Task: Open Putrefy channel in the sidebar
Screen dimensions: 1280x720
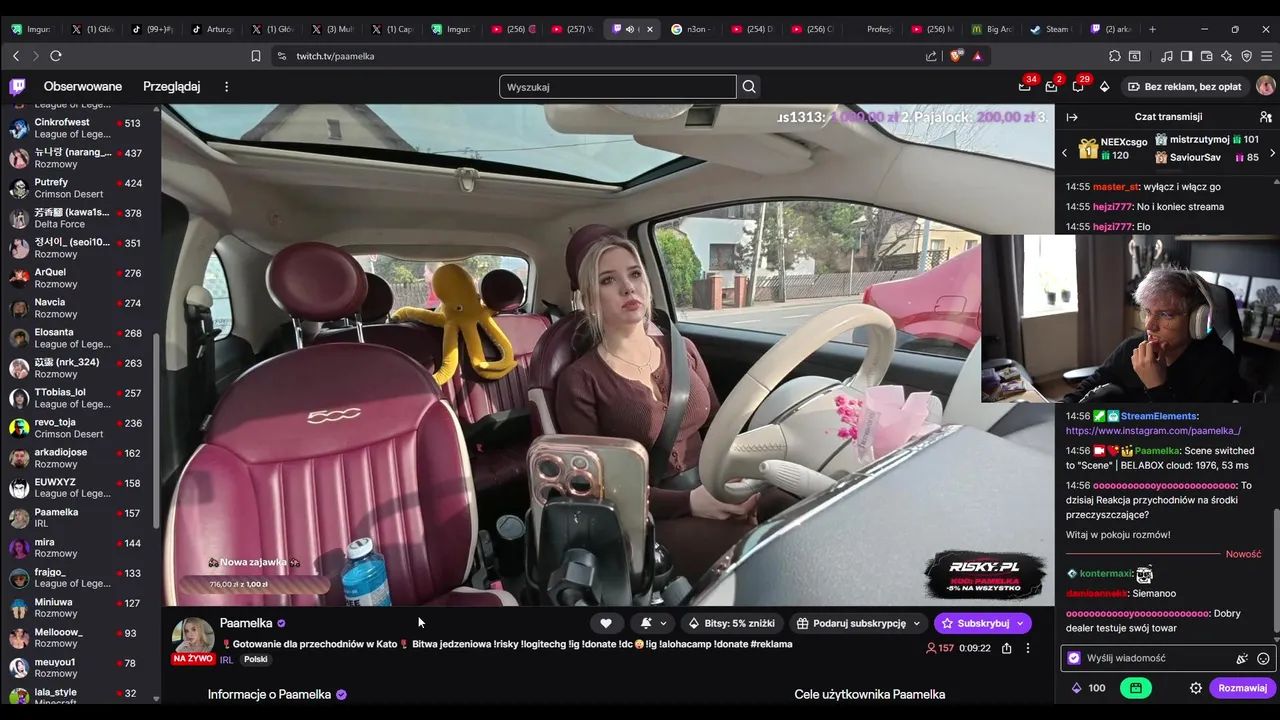Action: (79, 188)
